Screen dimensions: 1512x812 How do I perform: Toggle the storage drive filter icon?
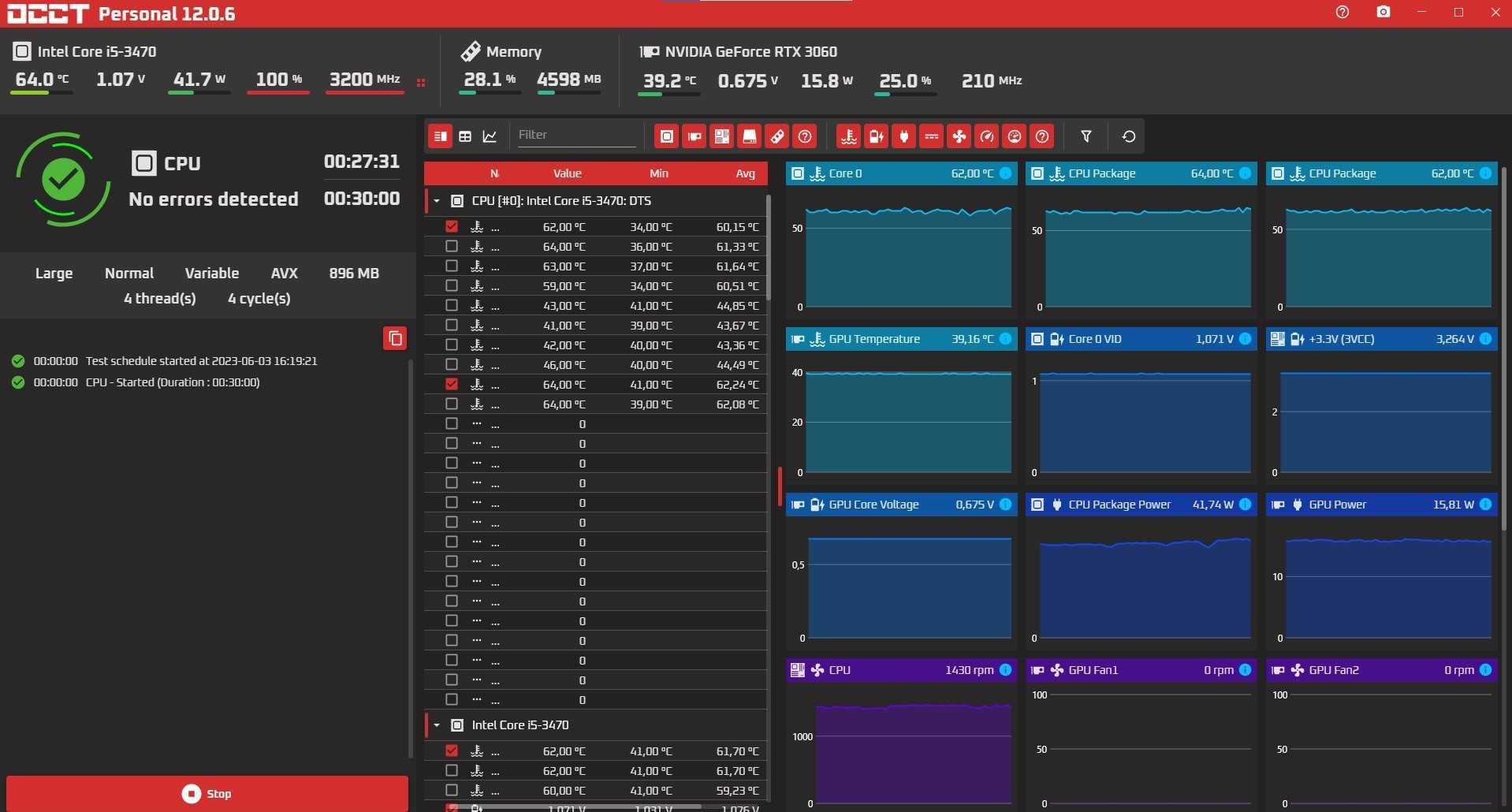[x=750, y=136]
